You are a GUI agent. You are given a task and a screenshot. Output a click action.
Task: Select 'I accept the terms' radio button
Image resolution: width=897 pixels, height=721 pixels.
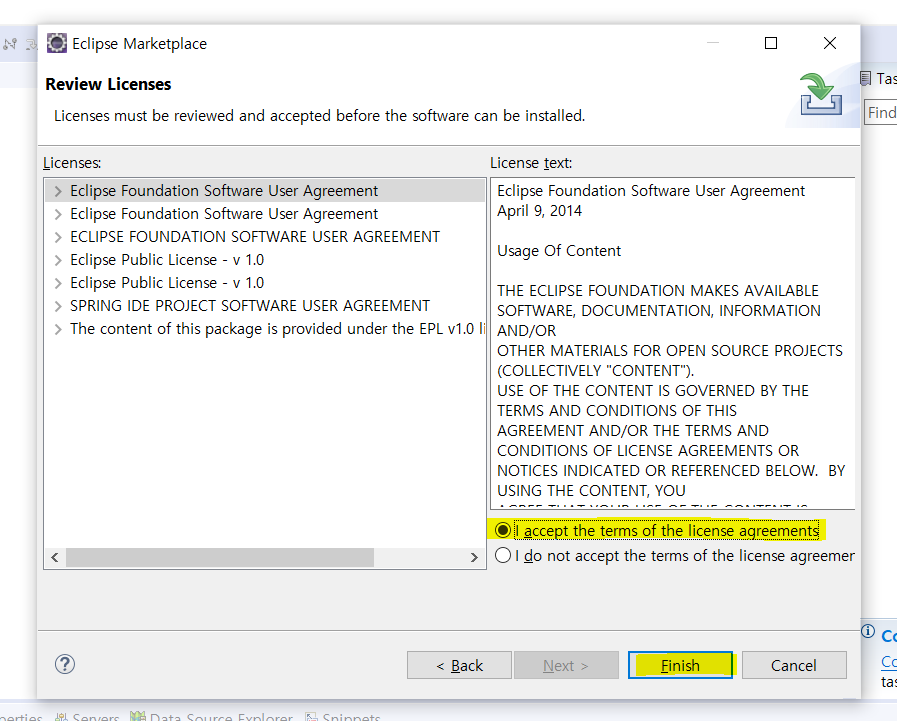(503, 530)
